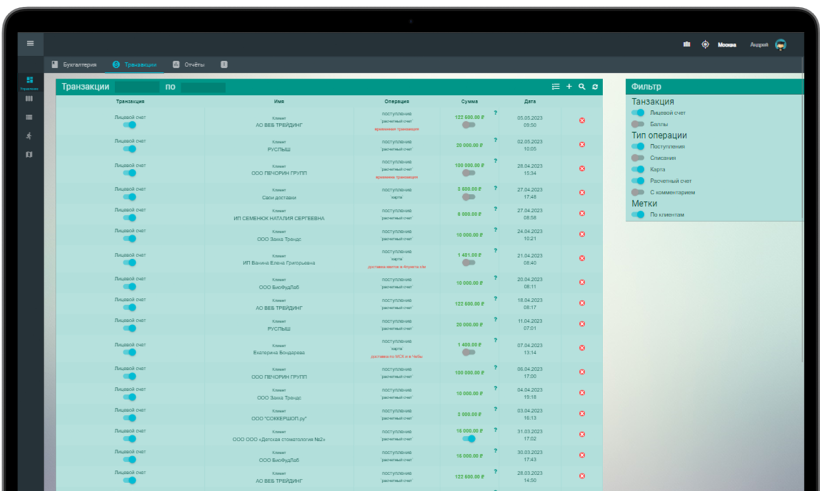This screenshot has width=820, height=491.
Task: Open the hamburger menu in the top-left corner
Action: pos(30,43)
